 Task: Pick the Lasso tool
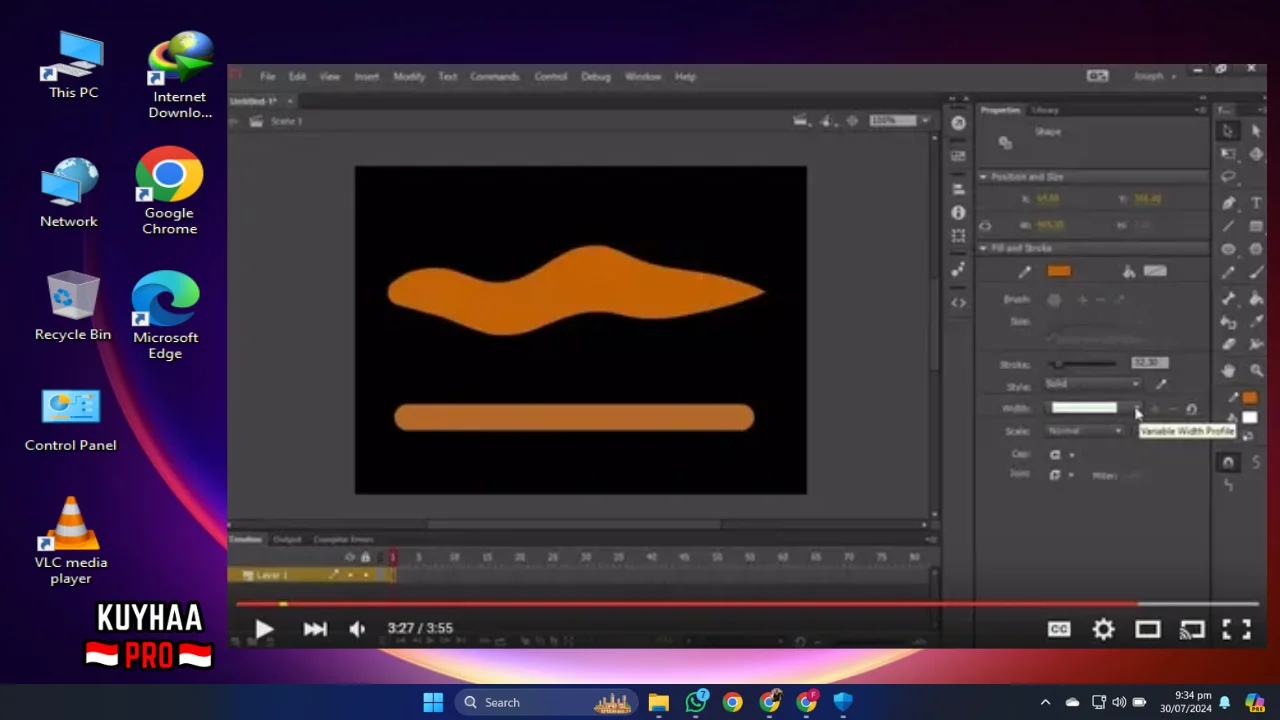click(x=1228, y=177)
